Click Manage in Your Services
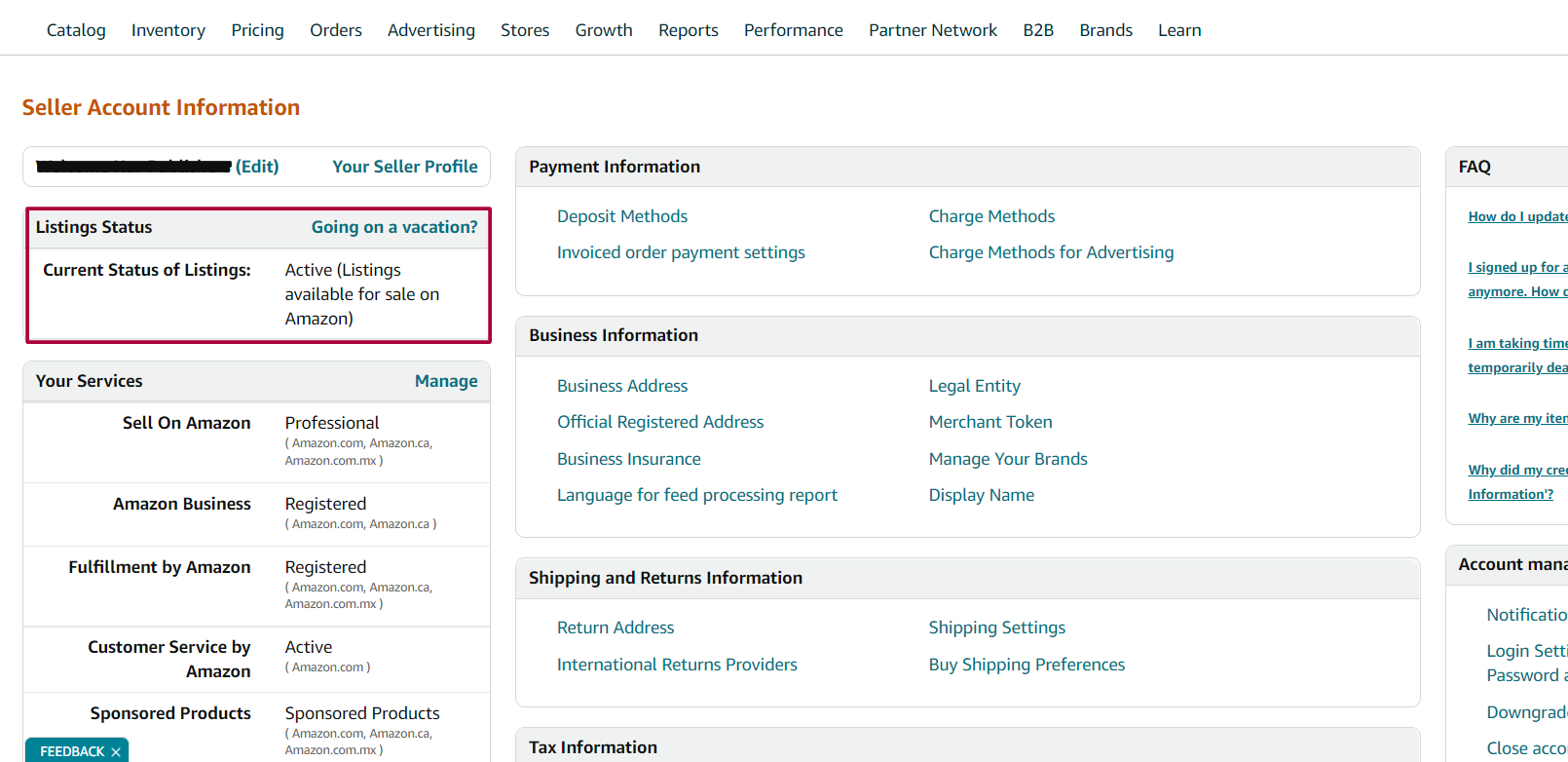 click(446, 381)
